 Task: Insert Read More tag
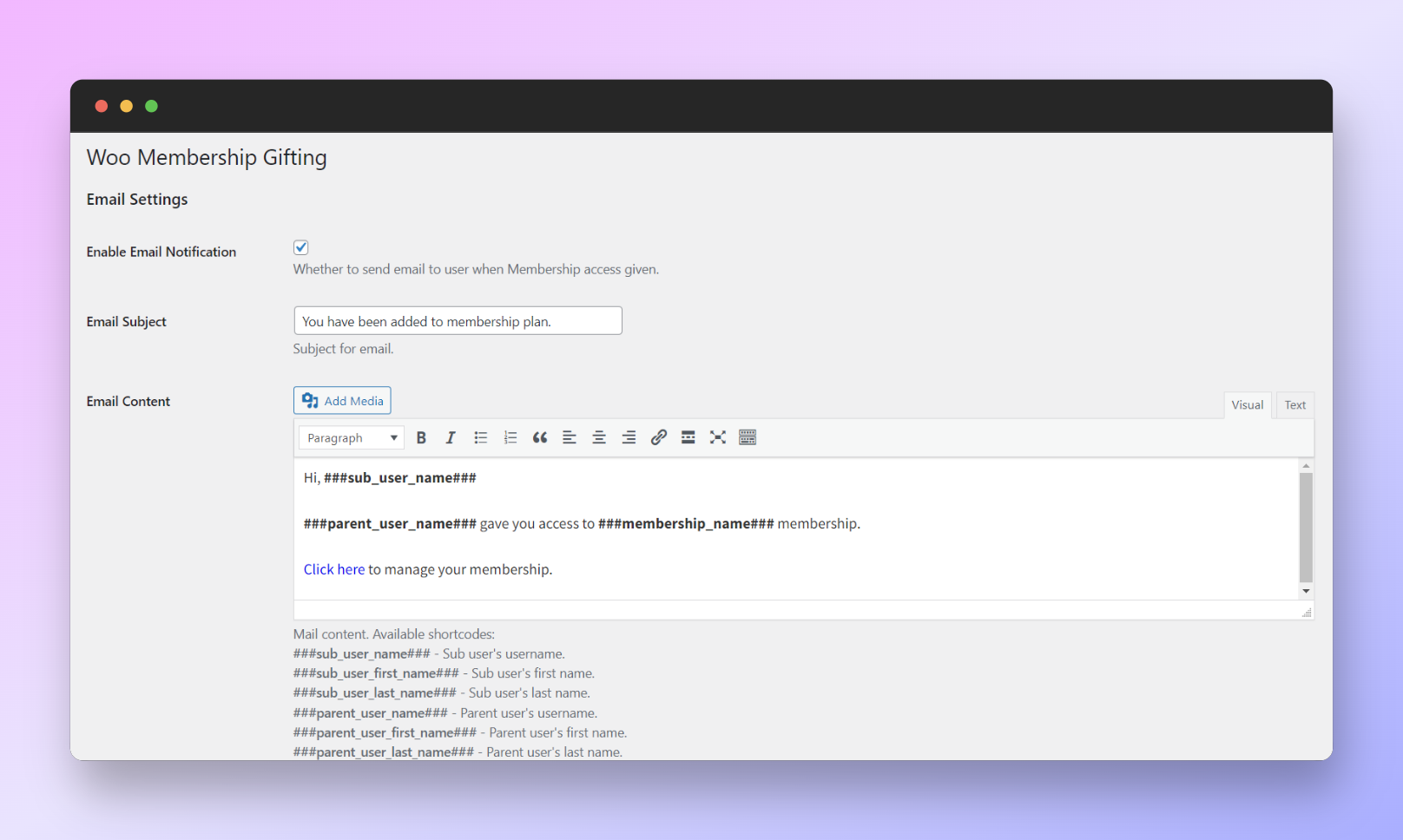tap(688, 437)
